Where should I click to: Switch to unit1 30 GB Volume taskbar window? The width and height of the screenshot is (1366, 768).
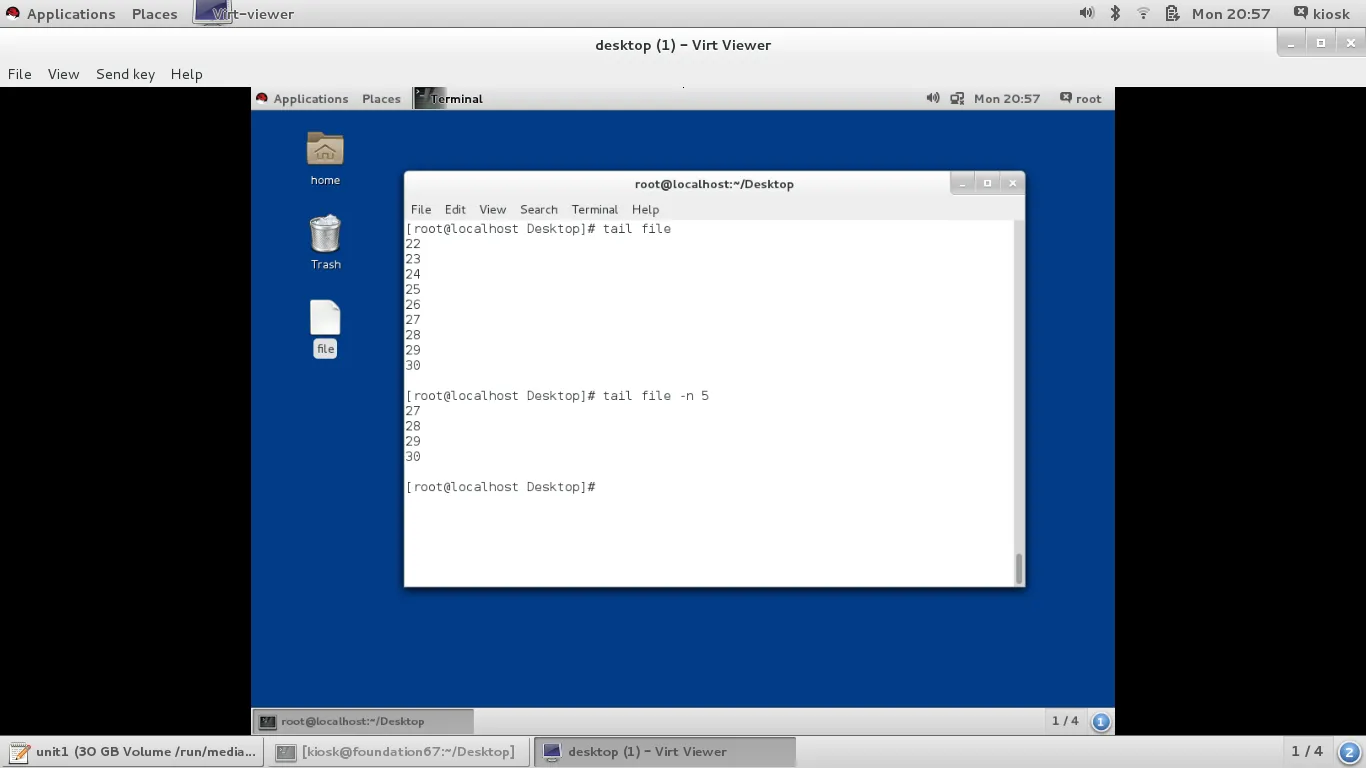pos(133,752)
